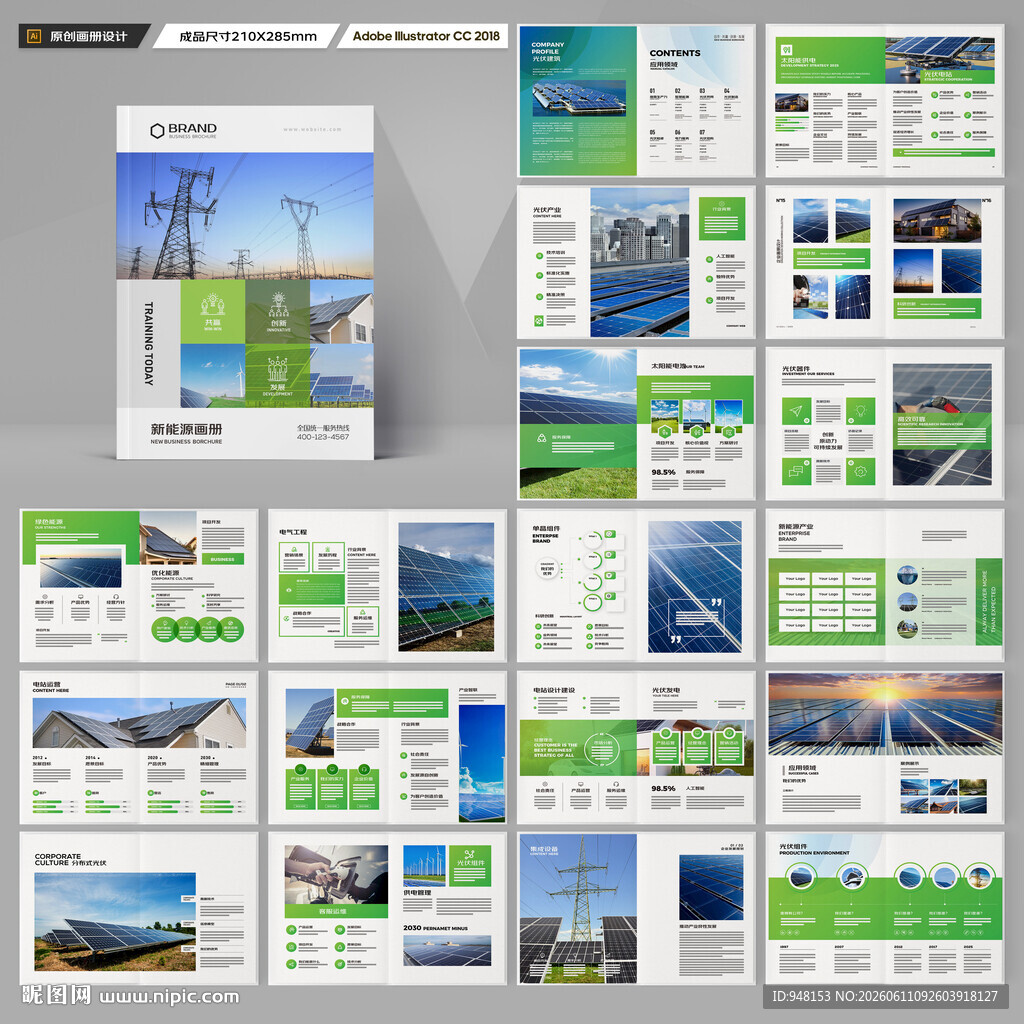Click the 成品尺寸210X285mm banner
This screenshot has width=1024, height=1024.
(x=248, y=36)
